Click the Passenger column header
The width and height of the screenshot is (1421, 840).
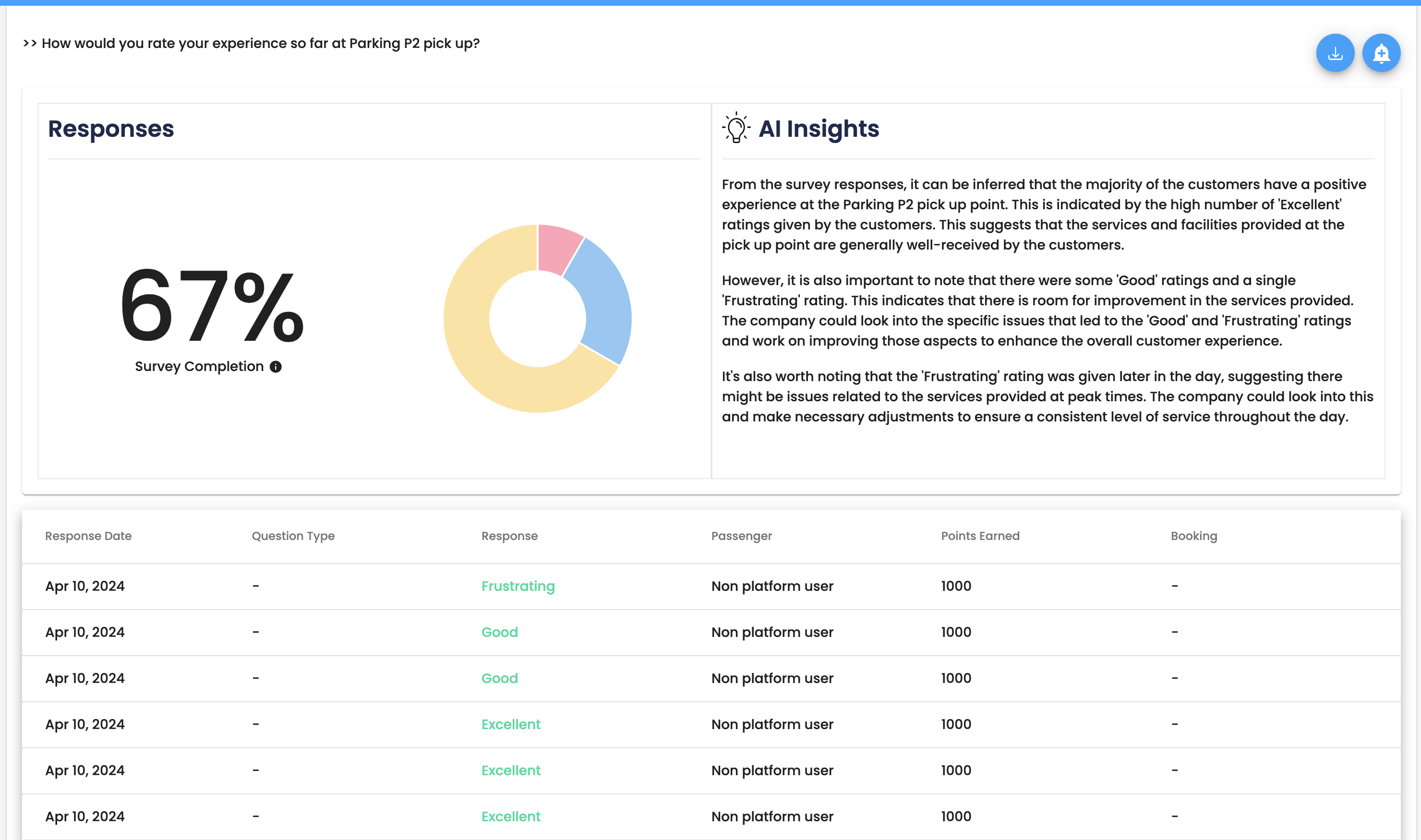741,536
